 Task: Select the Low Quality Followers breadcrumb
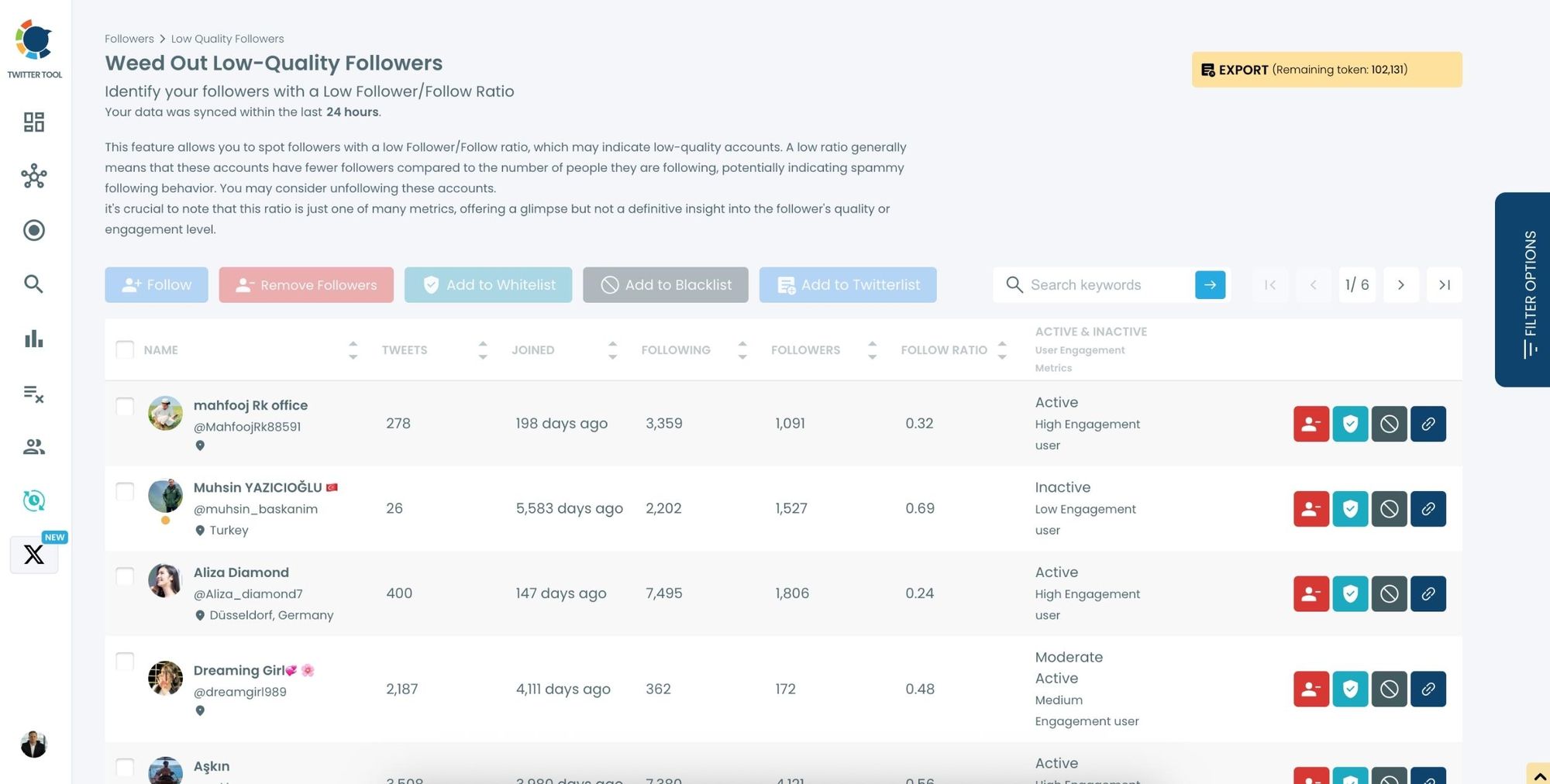tap(228, 38)
